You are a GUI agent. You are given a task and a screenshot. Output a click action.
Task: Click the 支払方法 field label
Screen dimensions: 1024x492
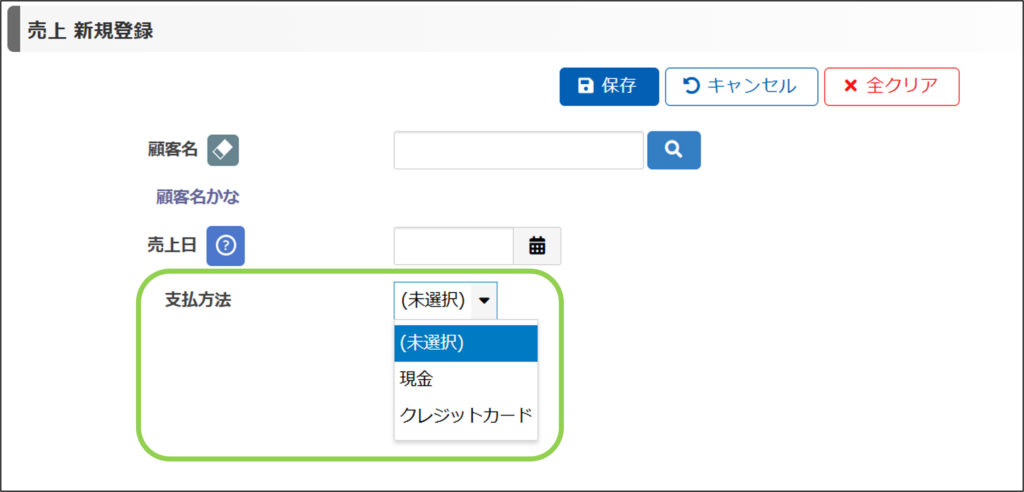point(198,299)
